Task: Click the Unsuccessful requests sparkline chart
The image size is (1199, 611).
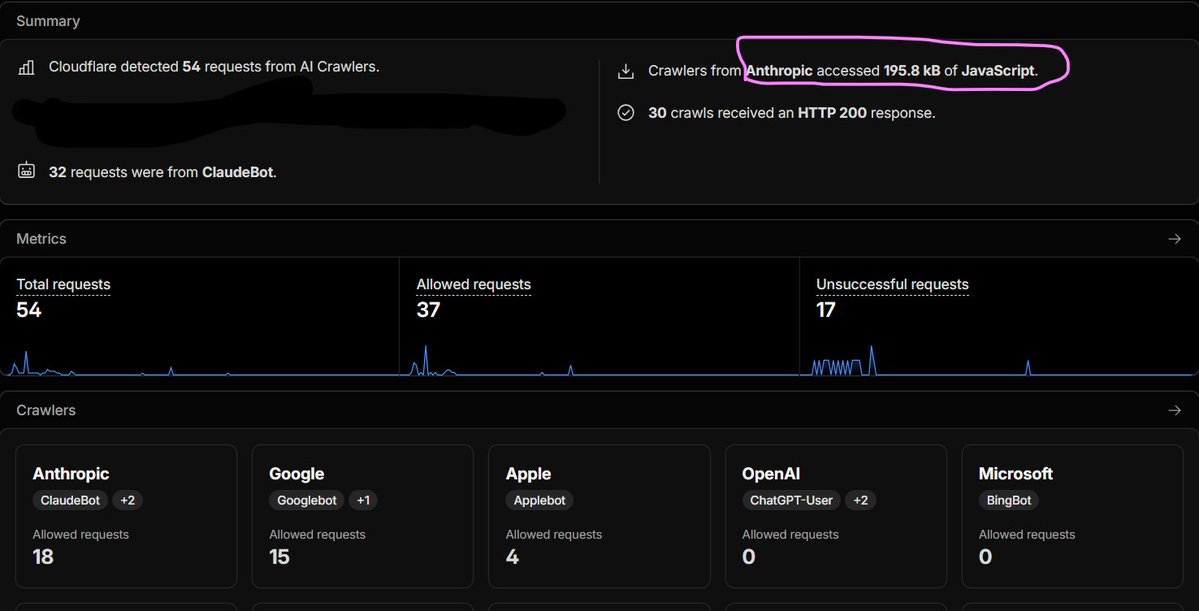Action: tap(999, 360)
